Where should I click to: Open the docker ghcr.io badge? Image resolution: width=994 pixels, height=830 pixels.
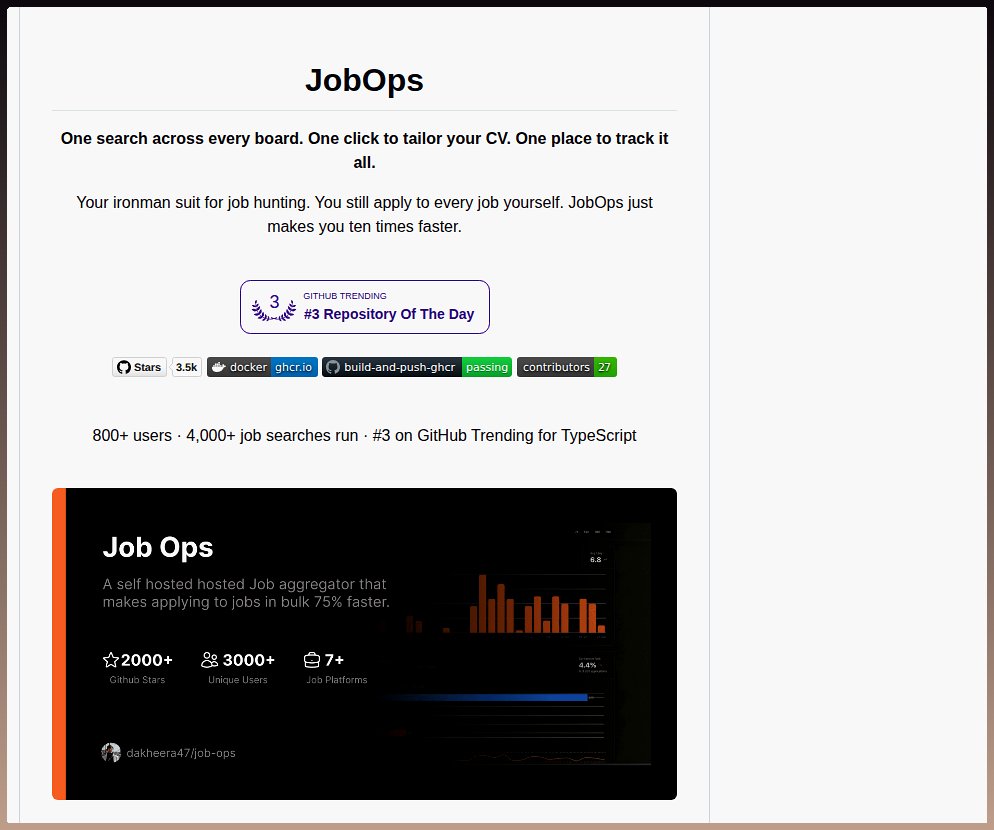point(262,367)
